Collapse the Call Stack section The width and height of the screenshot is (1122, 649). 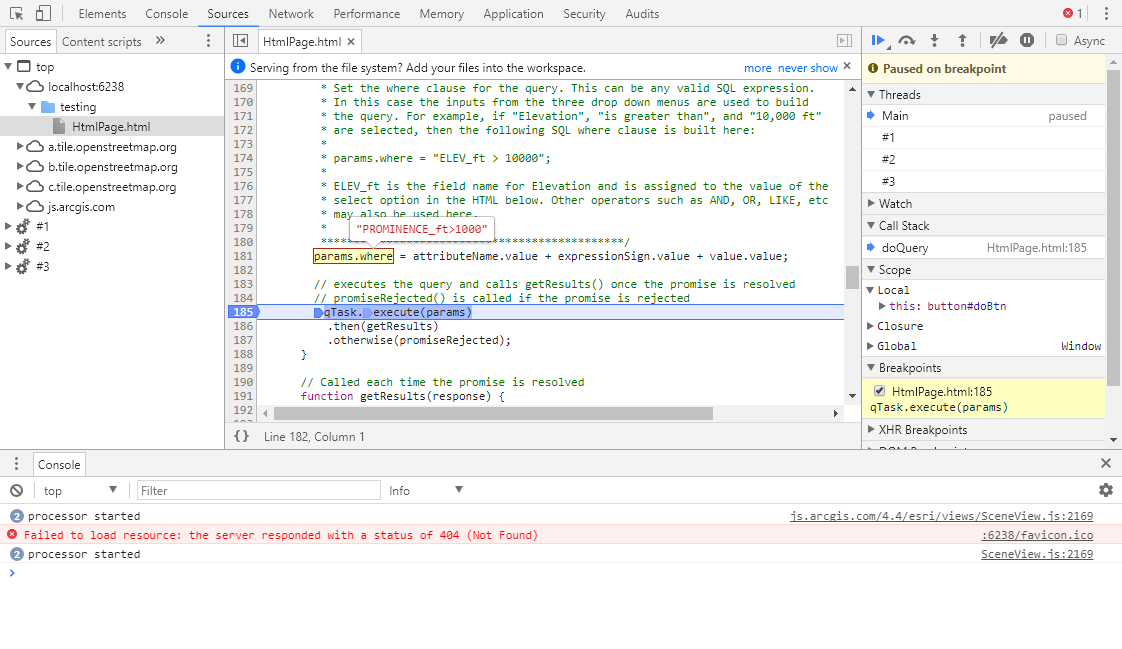[871, 225]
